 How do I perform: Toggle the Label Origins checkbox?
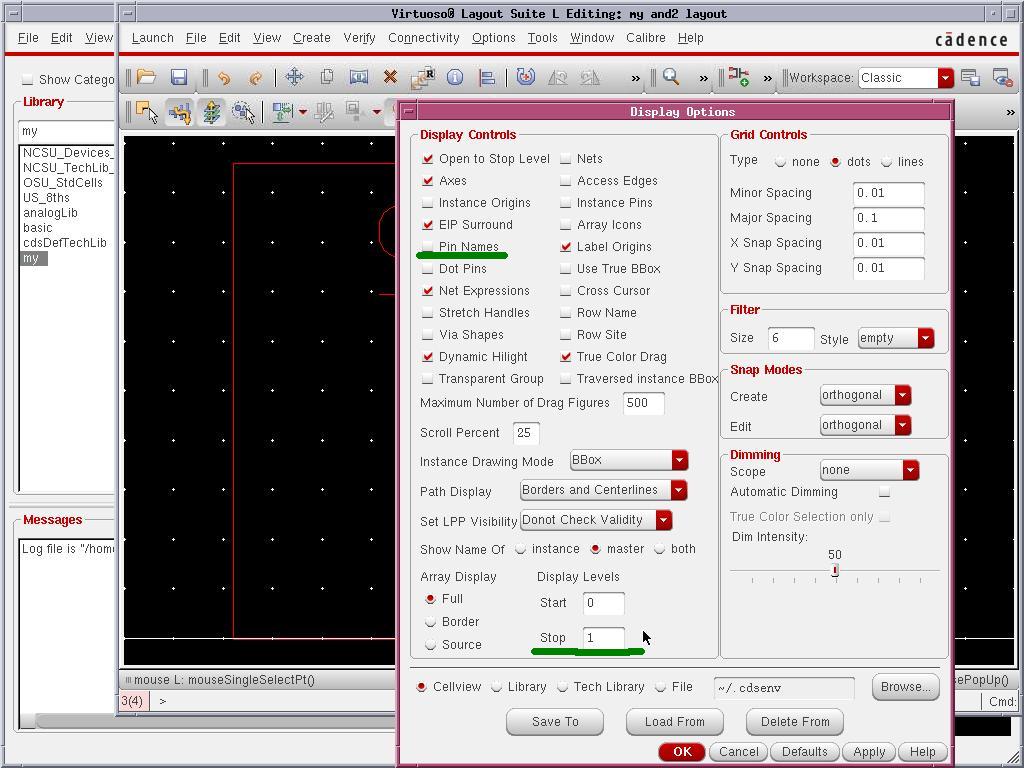pyautogui.click(x=566, y=246)
